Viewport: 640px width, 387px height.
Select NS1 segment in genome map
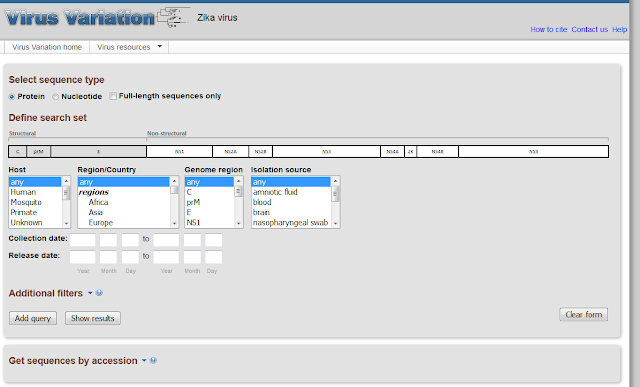(180, 151)
